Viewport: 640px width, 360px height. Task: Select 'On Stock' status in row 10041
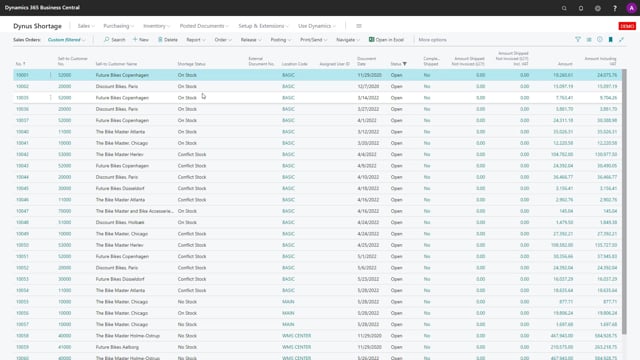click(x=187, y=143)
